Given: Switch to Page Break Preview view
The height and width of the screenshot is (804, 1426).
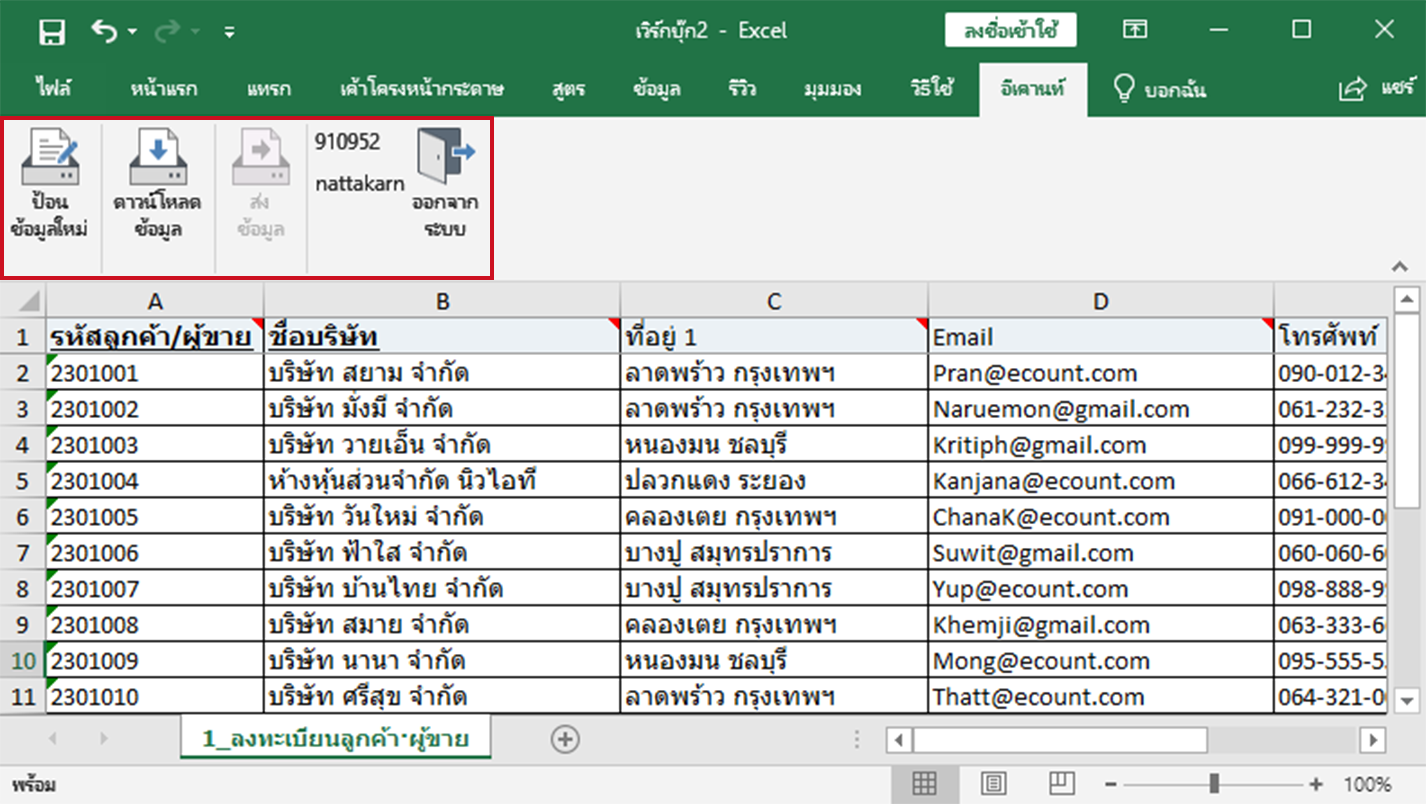Looking at the screenshot, I should (x=1061, y=784).
